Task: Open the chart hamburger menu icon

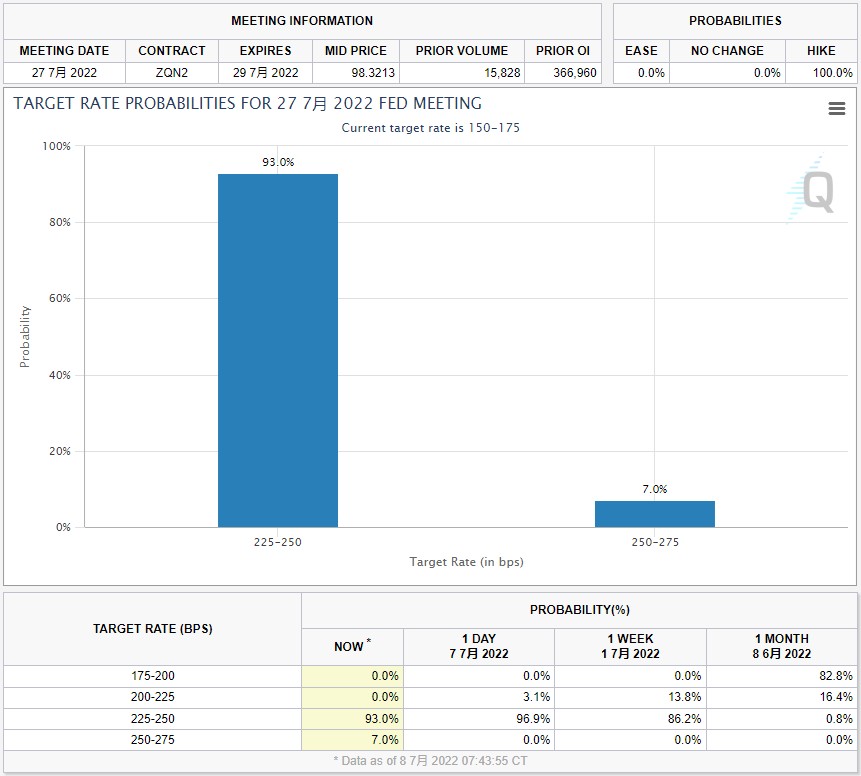Action: point(836,109)
